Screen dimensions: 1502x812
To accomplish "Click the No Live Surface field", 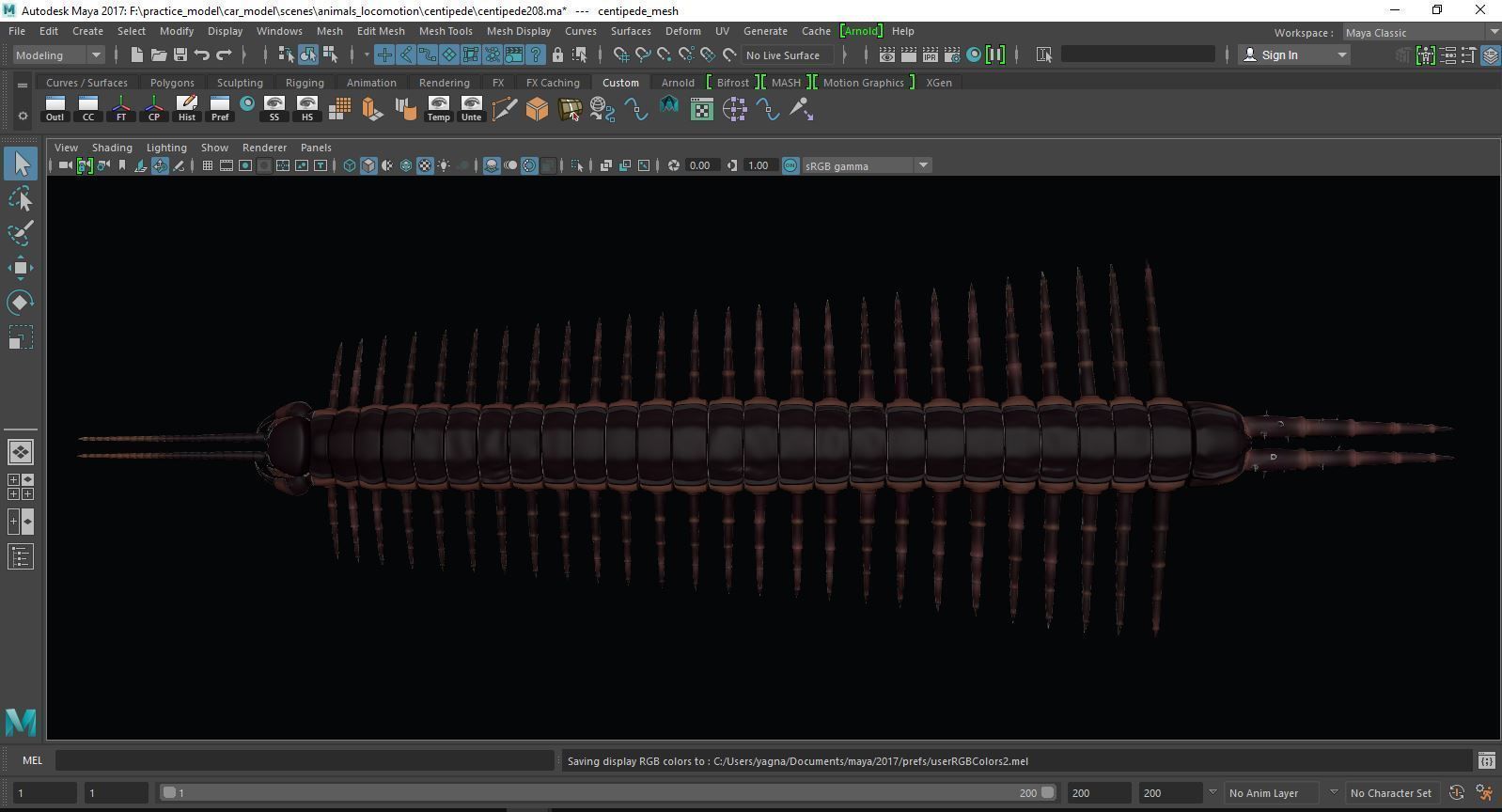I will (x=788, y=55).
